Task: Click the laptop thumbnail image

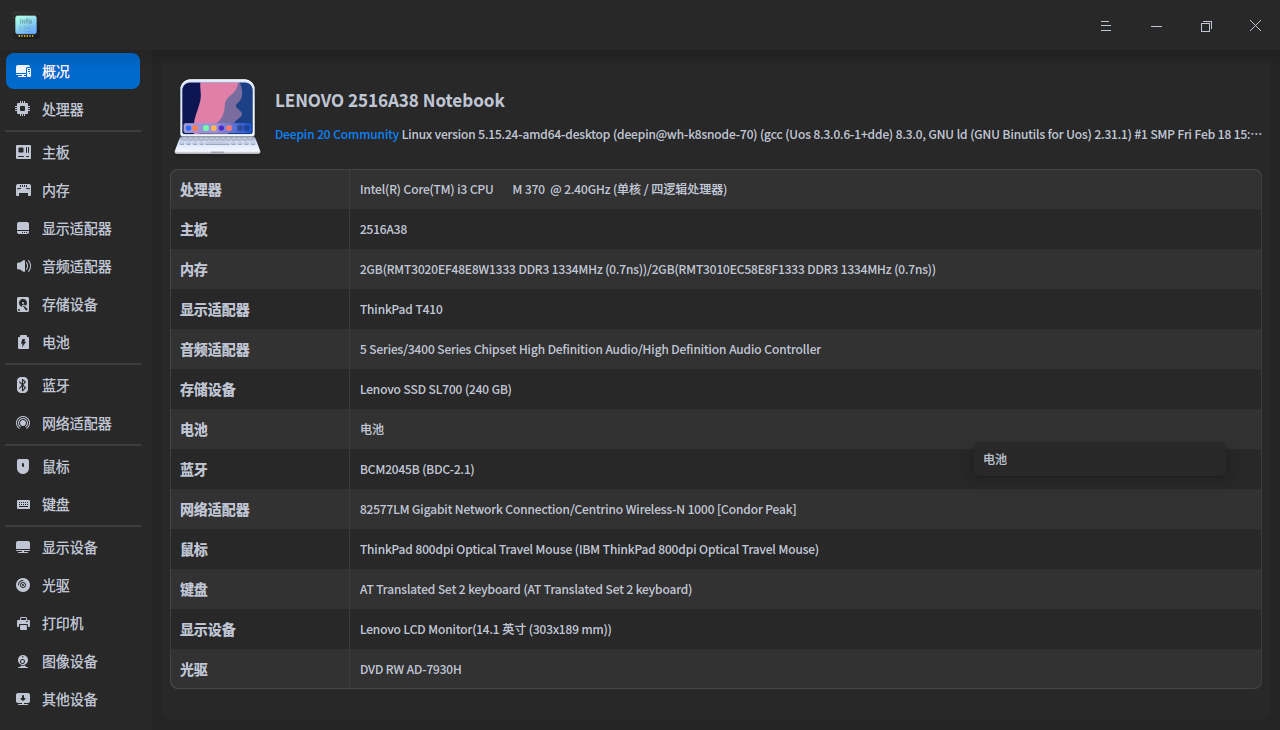Action: point(217,117)
